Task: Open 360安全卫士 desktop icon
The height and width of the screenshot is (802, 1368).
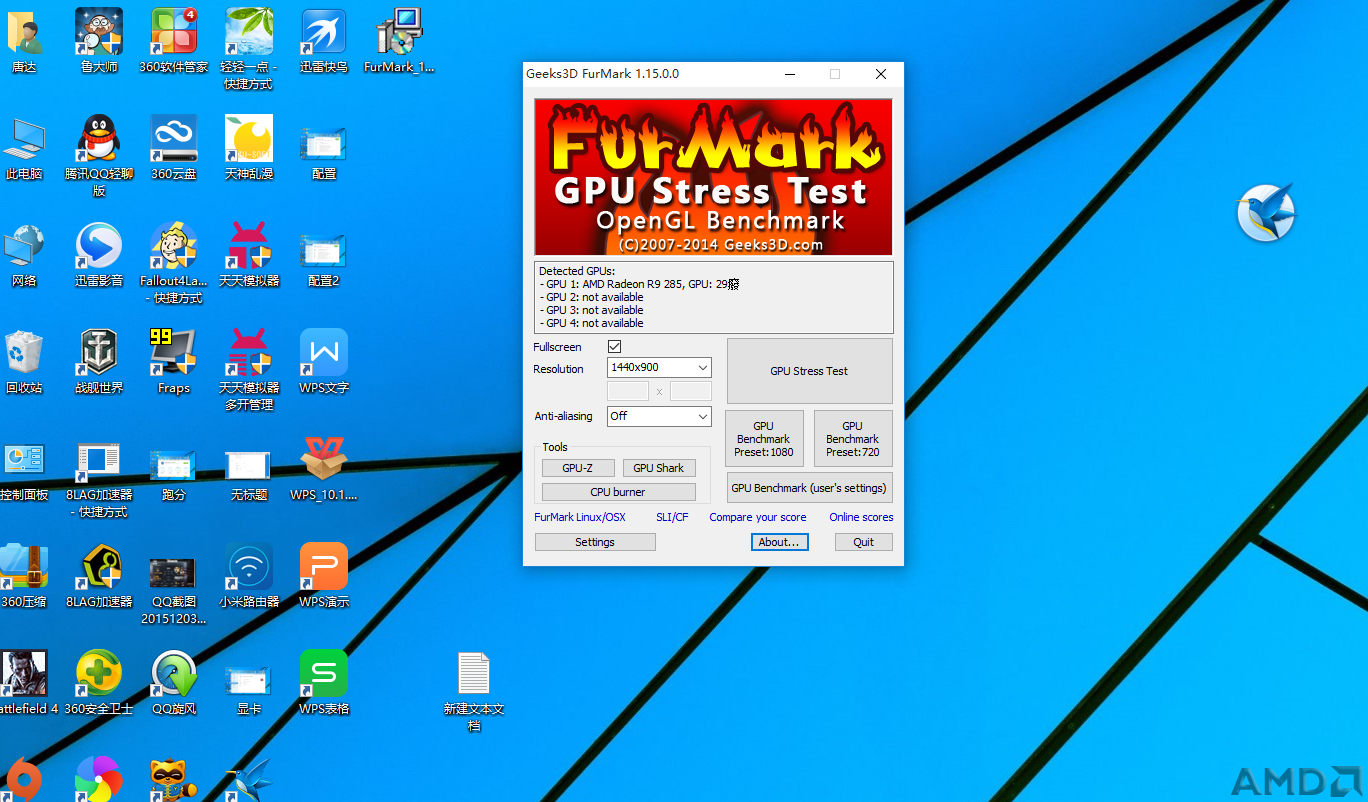Action: pos(99,675)
